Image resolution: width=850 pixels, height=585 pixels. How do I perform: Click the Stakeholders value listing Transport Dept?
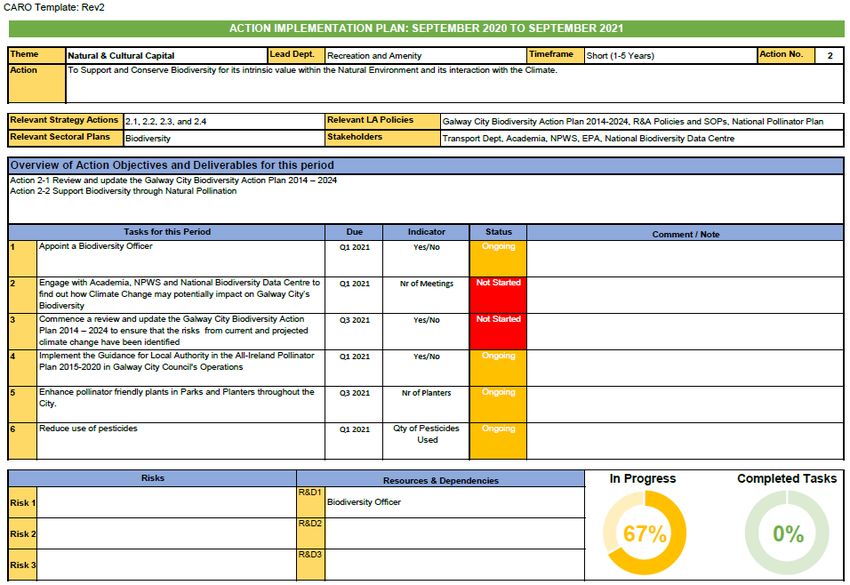point(642,138)
